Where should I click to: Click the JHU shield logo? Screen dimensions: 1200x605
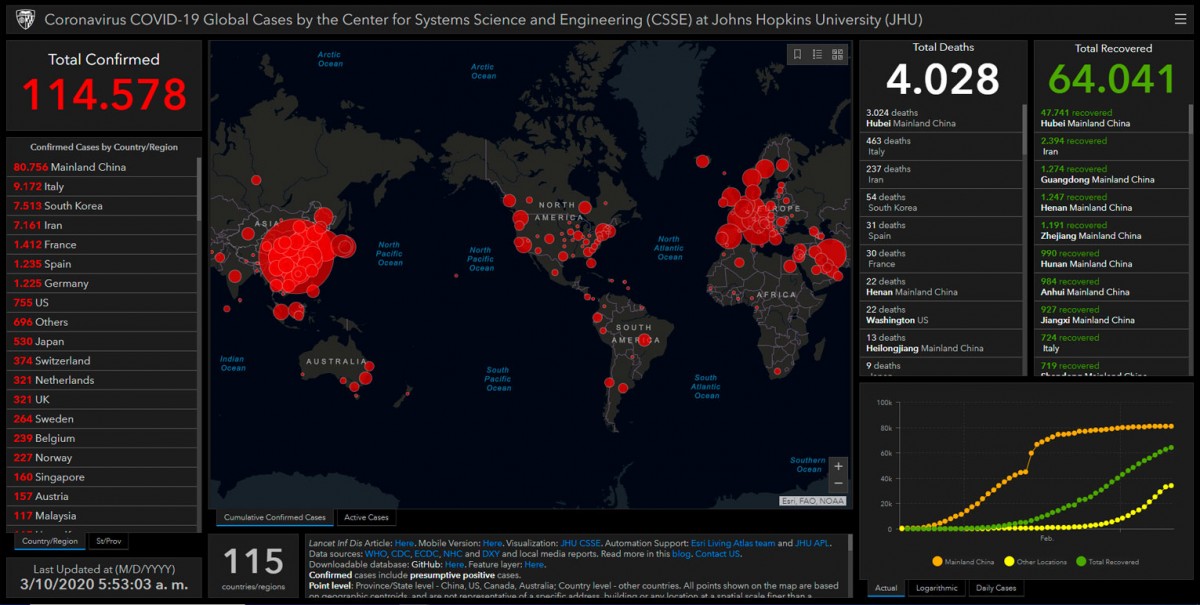[25, 19]
